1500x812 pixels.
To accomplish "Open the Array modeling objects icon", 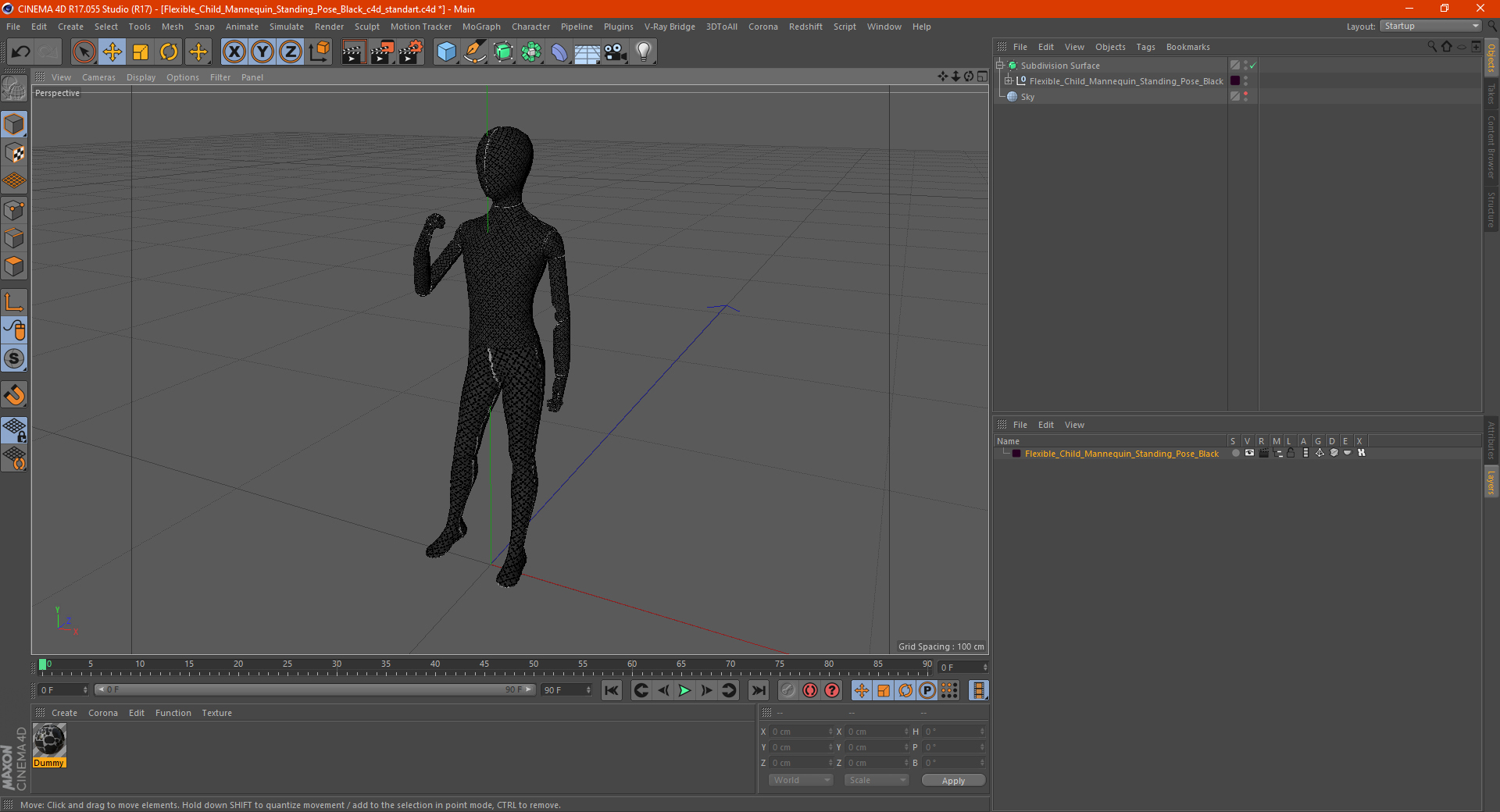I will [531, 52].
